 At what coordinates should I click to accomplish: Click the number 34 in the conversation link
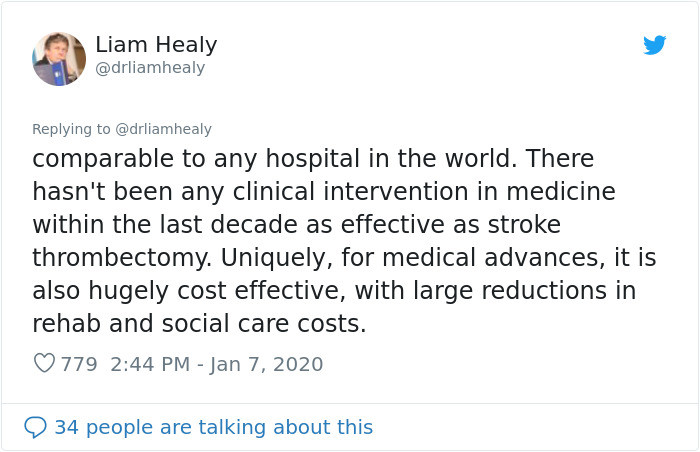(66, 427)
